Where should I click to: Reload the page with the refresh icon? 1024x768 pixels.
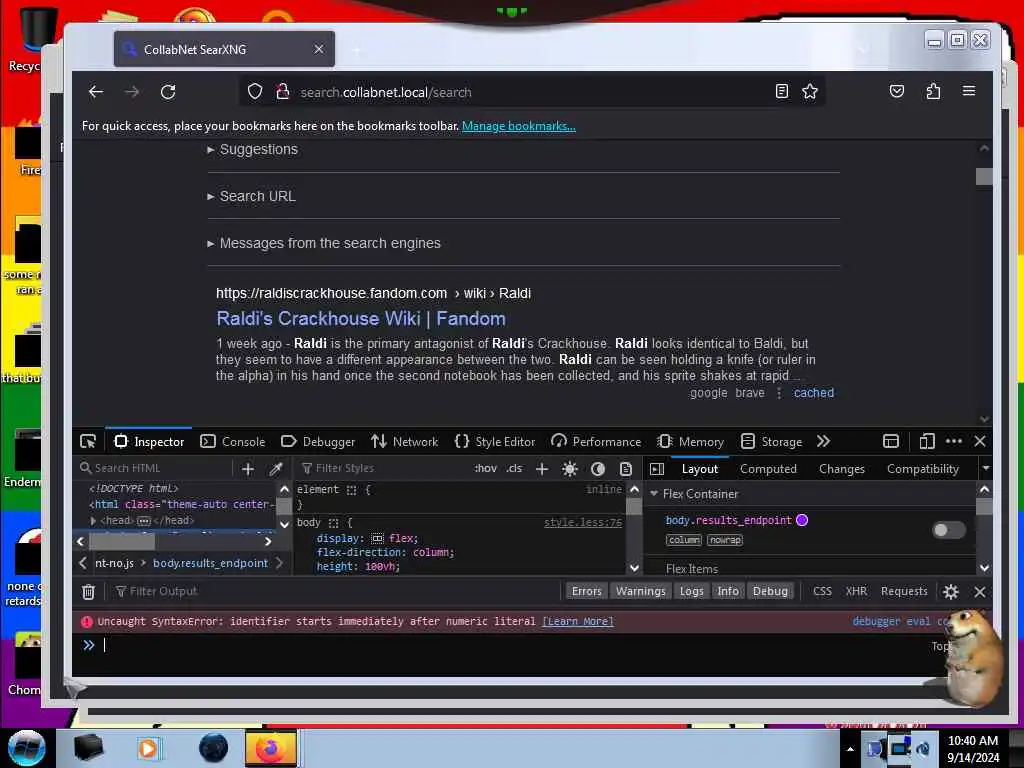(168, 92)
